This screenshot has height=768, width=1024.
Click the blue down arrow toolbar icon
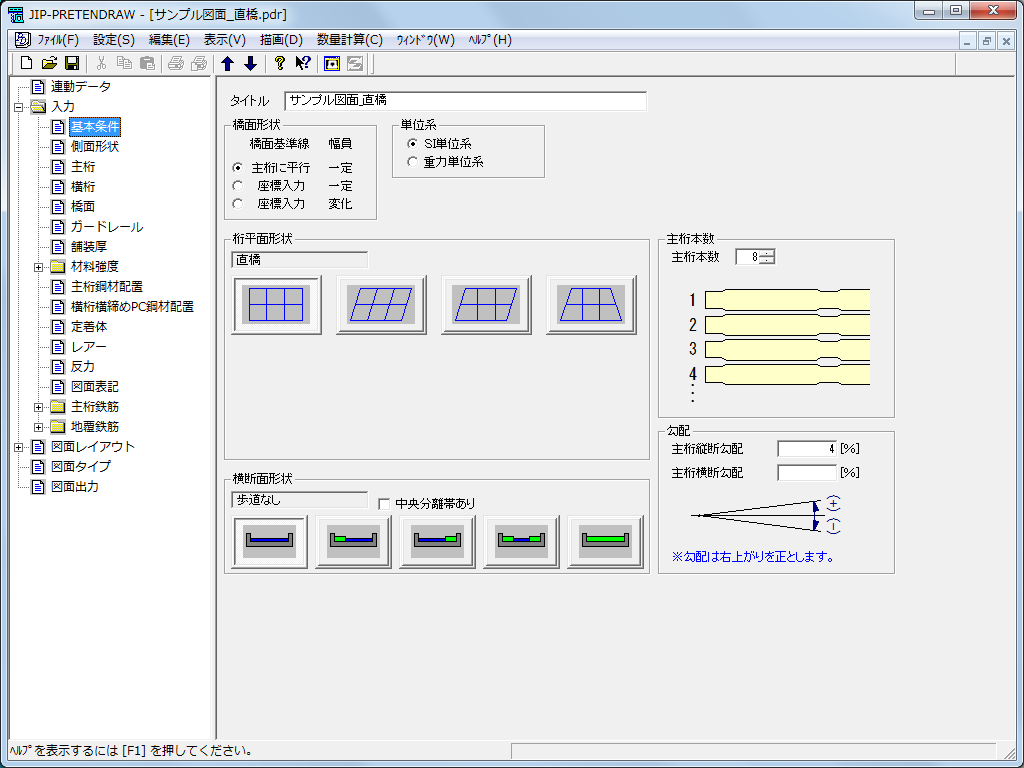(x=250, y=63)
